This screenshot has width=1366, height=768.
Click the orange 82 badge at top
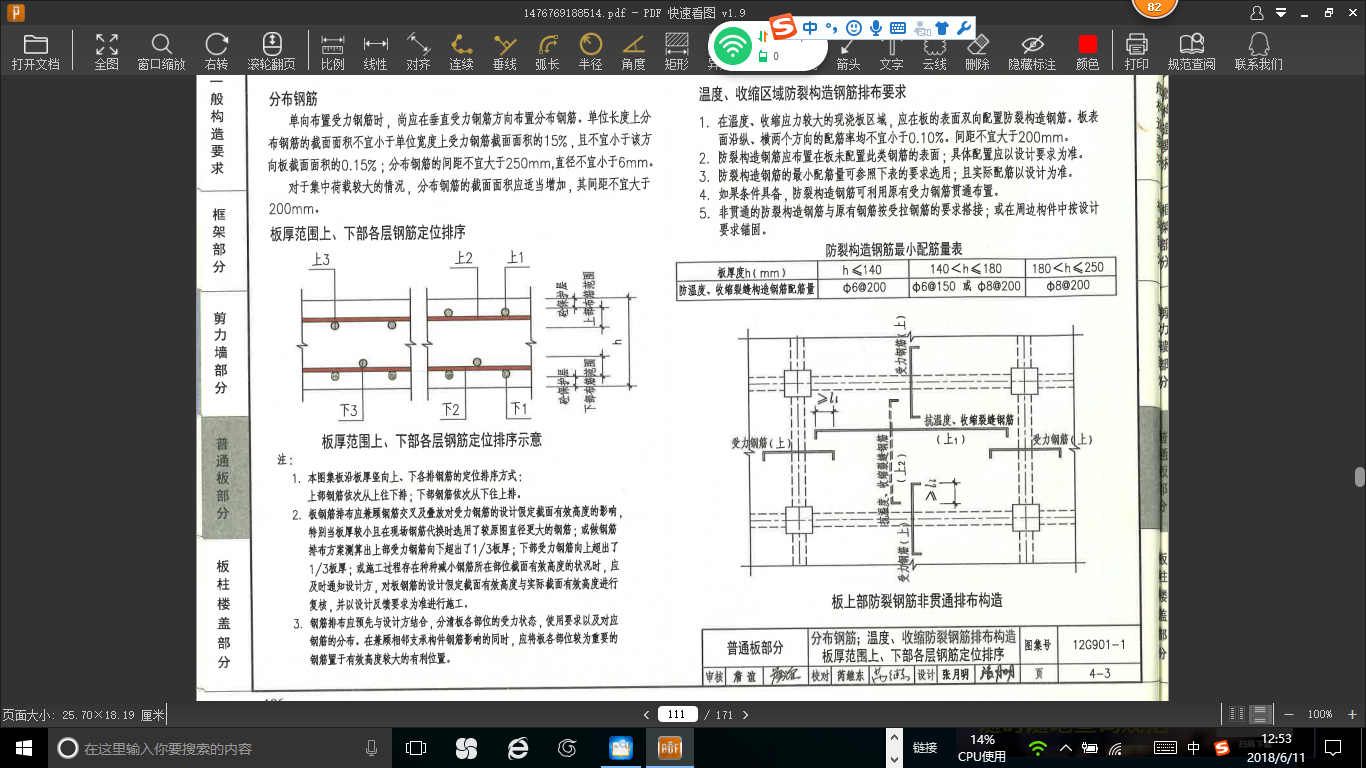1154,7
